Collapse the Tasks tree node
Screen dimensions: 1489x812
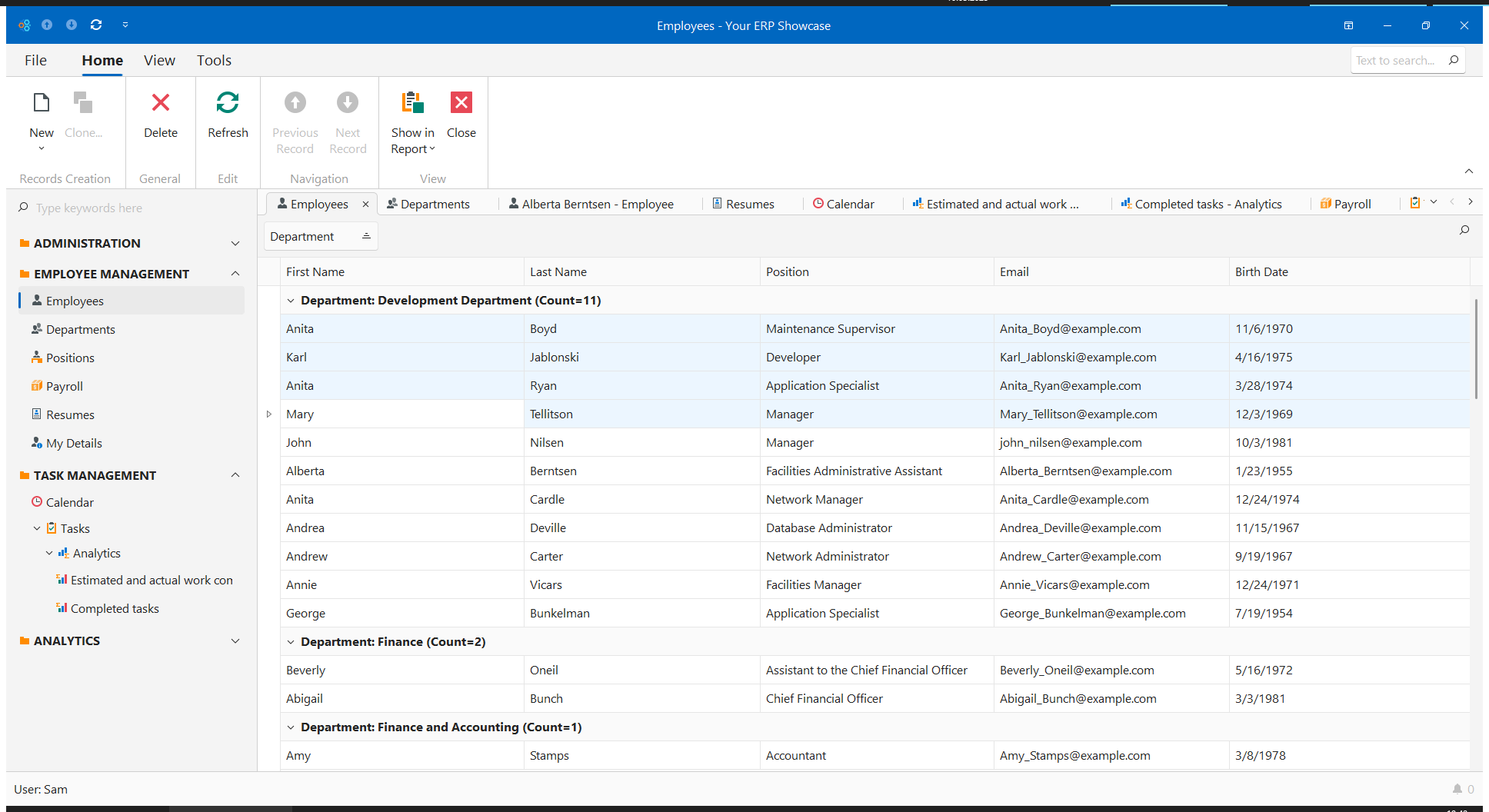(x=37, y=528)
